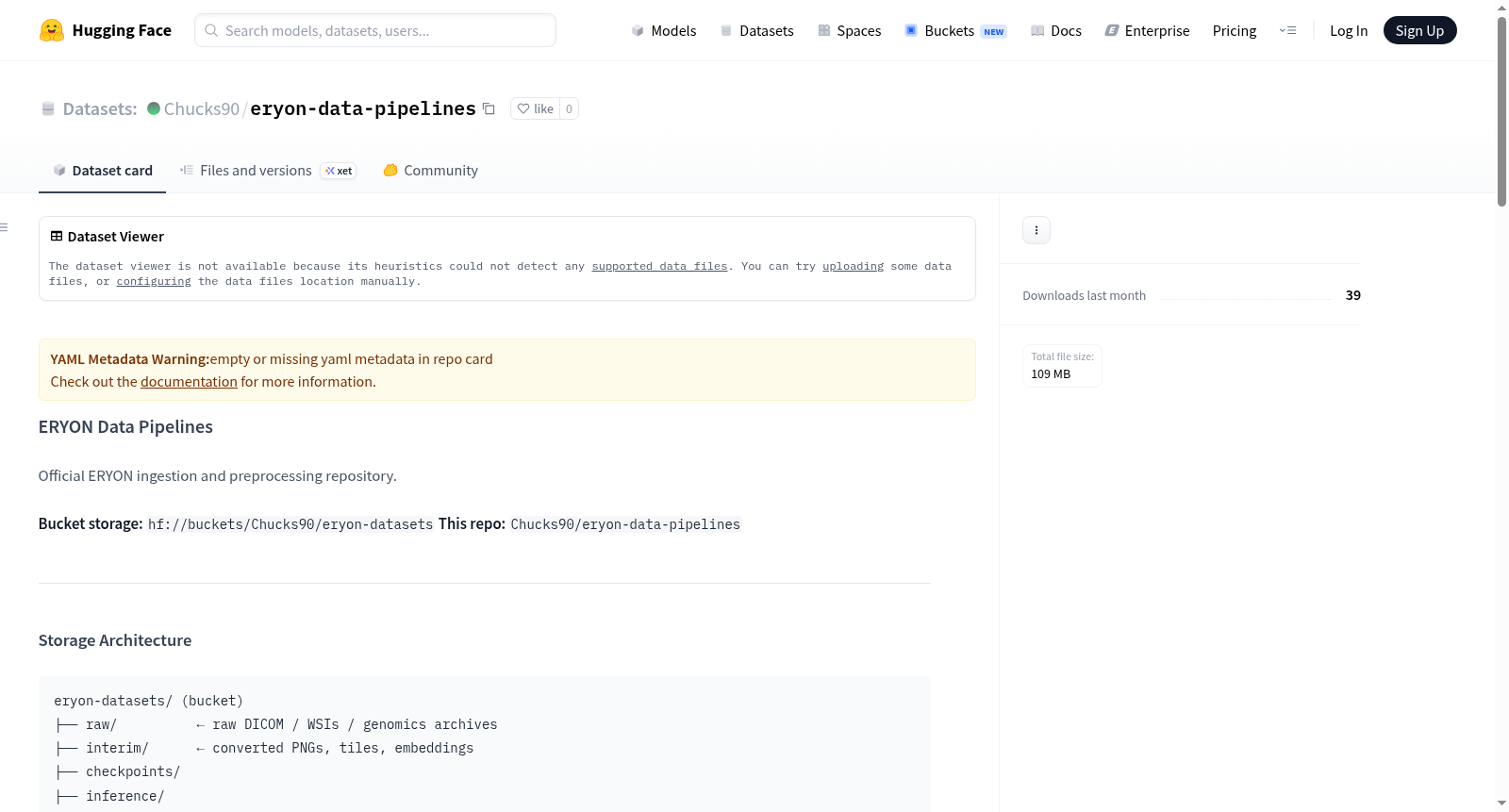Click the checkpoints/ line in storage tree
Viewport: 1509px width, 812px height.
click(x=118, y=771)
